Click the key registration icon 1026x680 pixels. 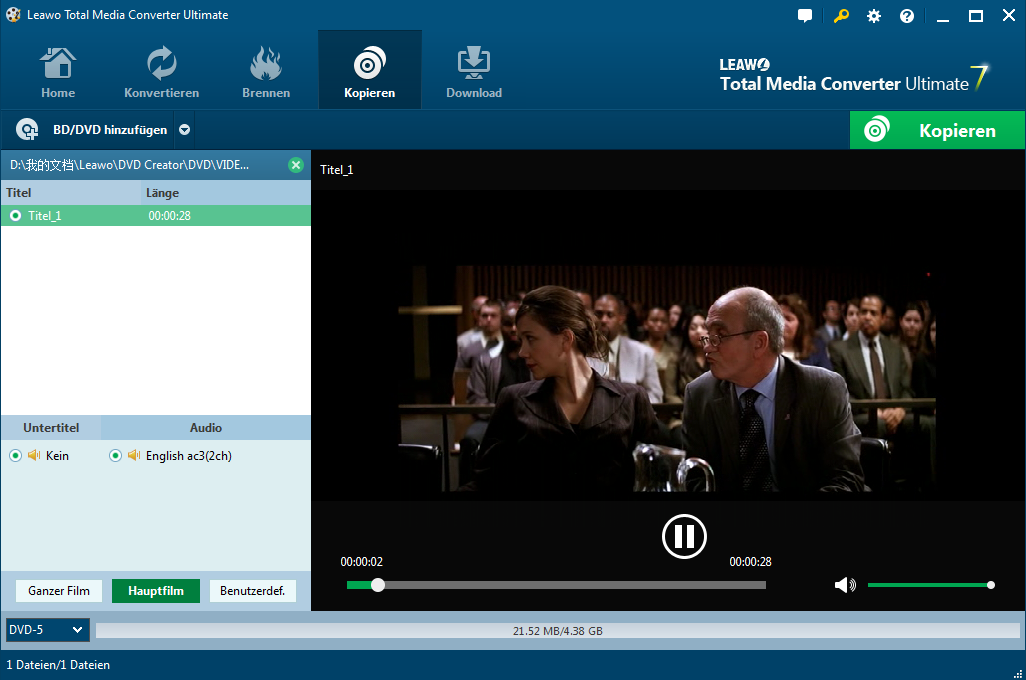841,16
